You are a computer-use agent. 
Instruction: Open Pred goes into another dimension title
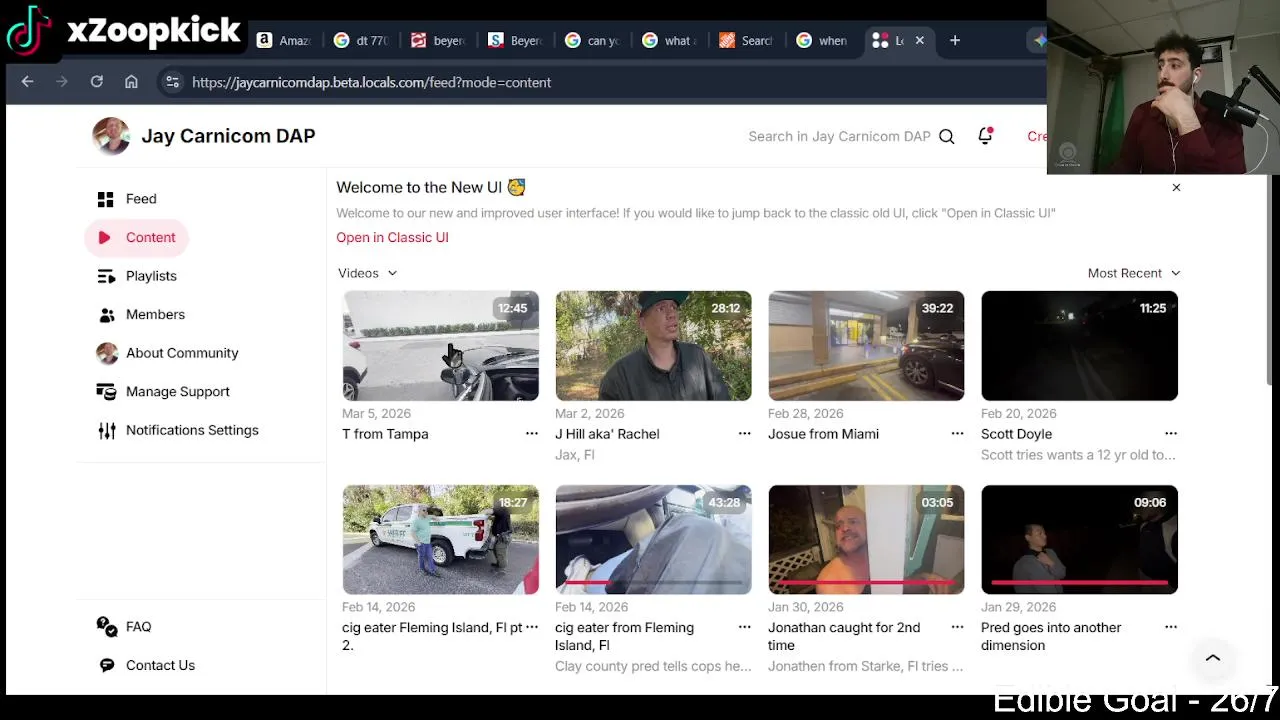(1051, 637)
